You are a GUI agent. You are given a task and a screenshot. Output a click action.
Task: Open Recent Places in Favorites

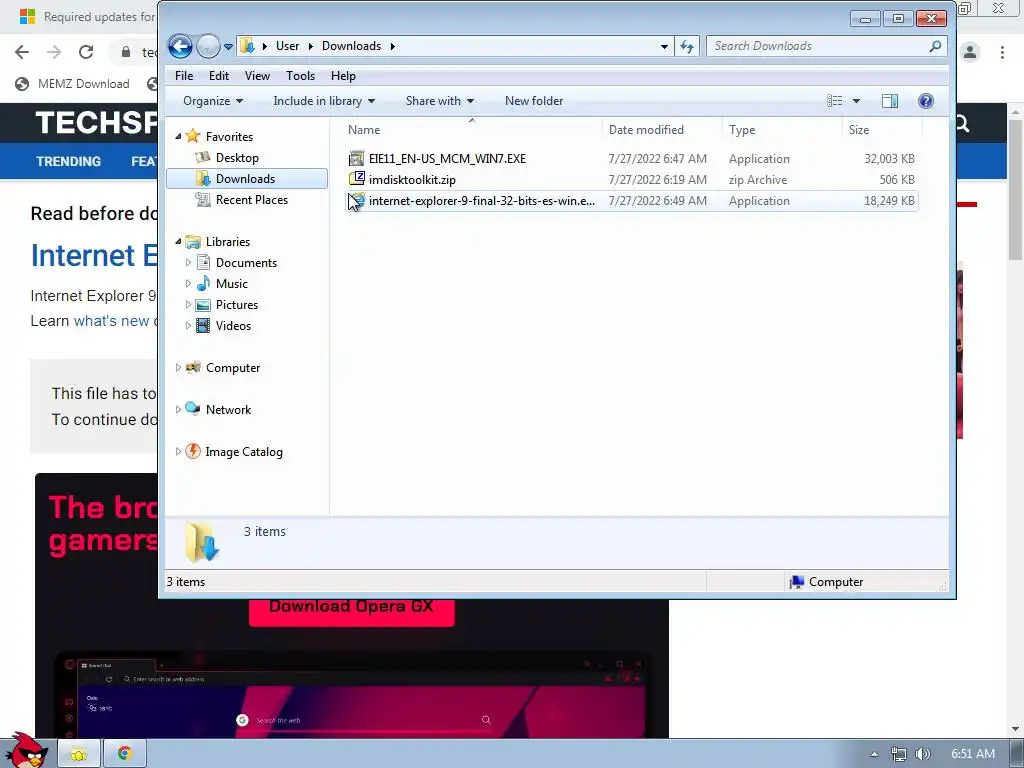pos(251,200)
